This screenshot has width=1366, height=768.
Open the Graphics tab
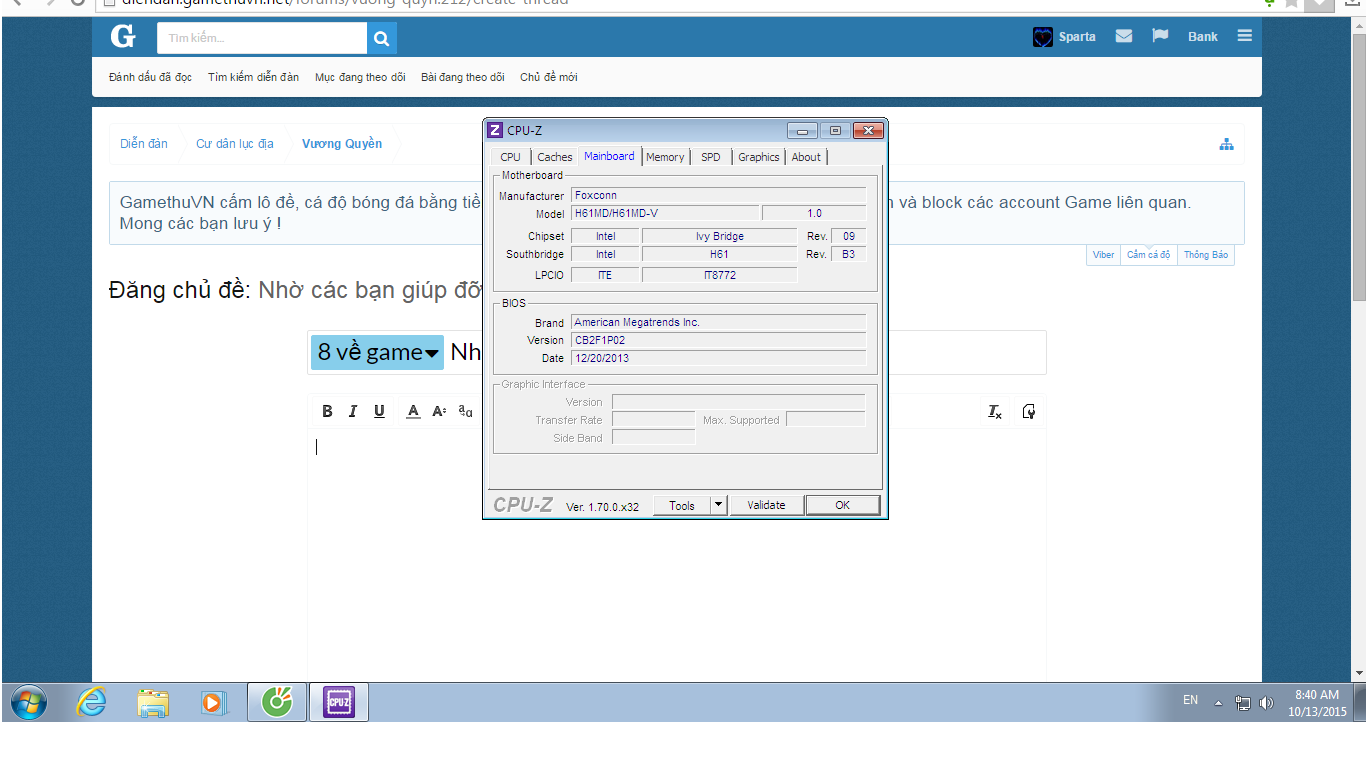[x=759, y=157]
